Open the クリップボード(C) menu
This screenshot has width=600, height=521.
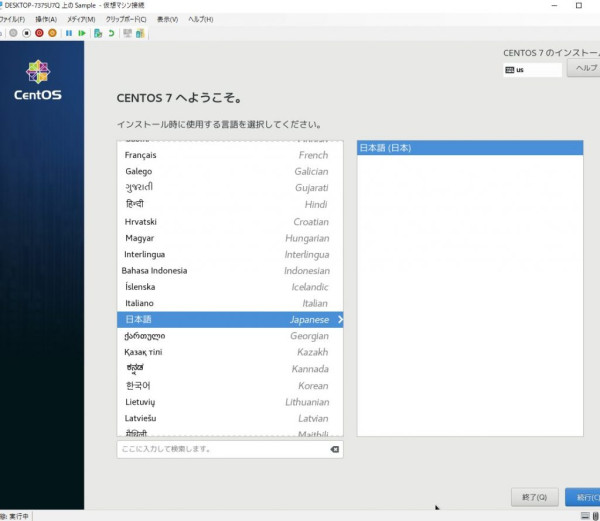[x=125, y=19]
